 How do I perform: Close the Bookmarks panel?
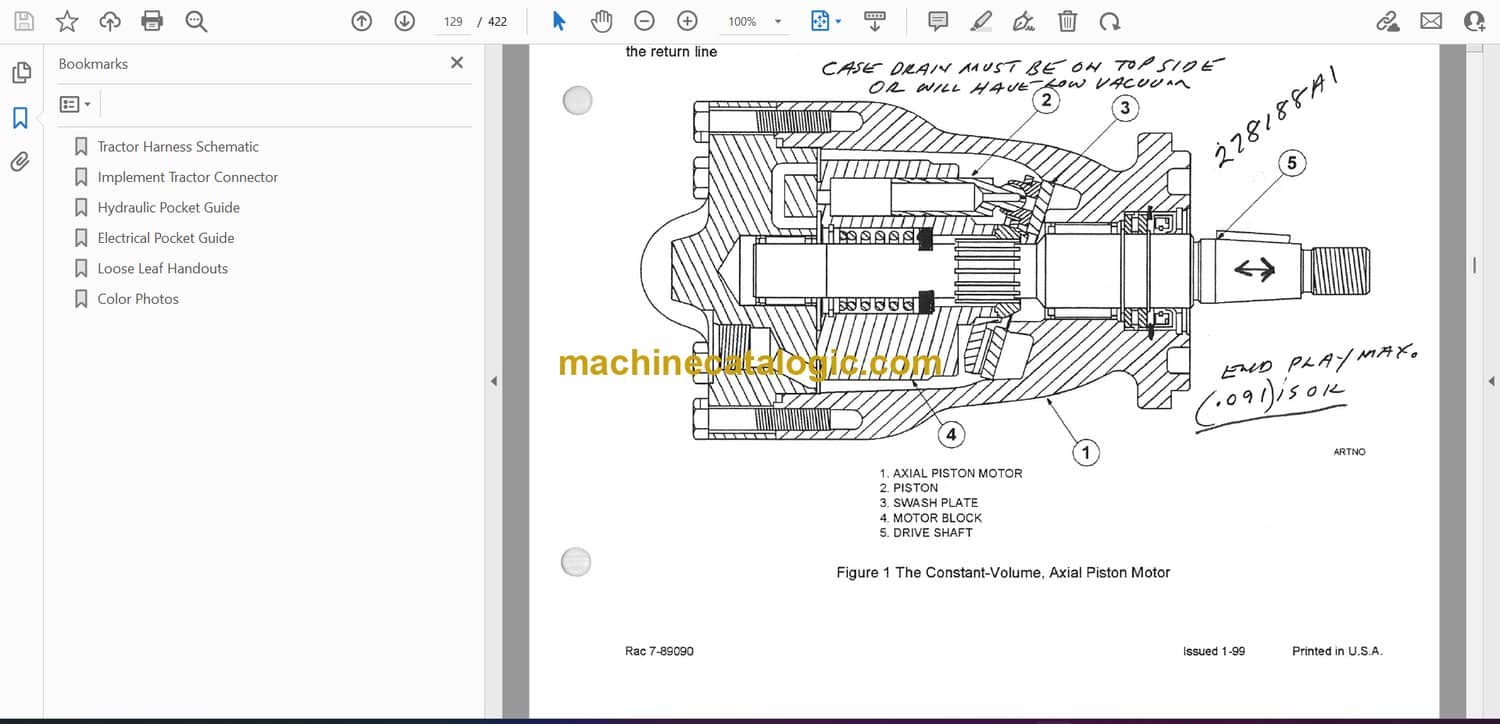click(457, 63)
